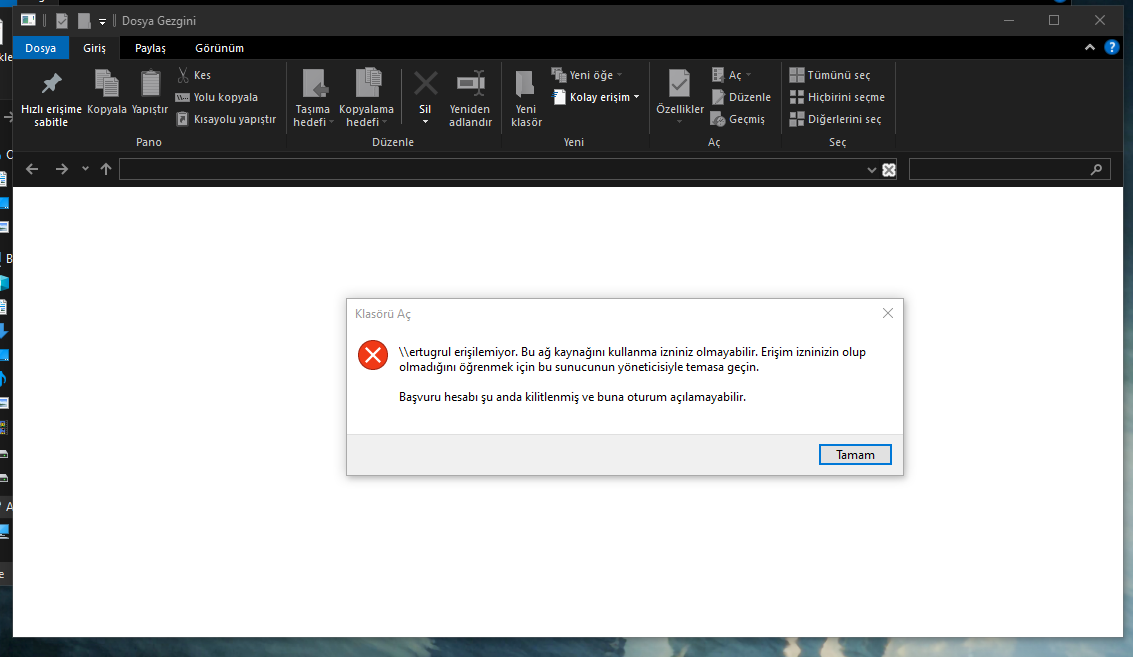
Task: Open Customize Quick Access Toolbar dropdown
Action: click(103, 22)
